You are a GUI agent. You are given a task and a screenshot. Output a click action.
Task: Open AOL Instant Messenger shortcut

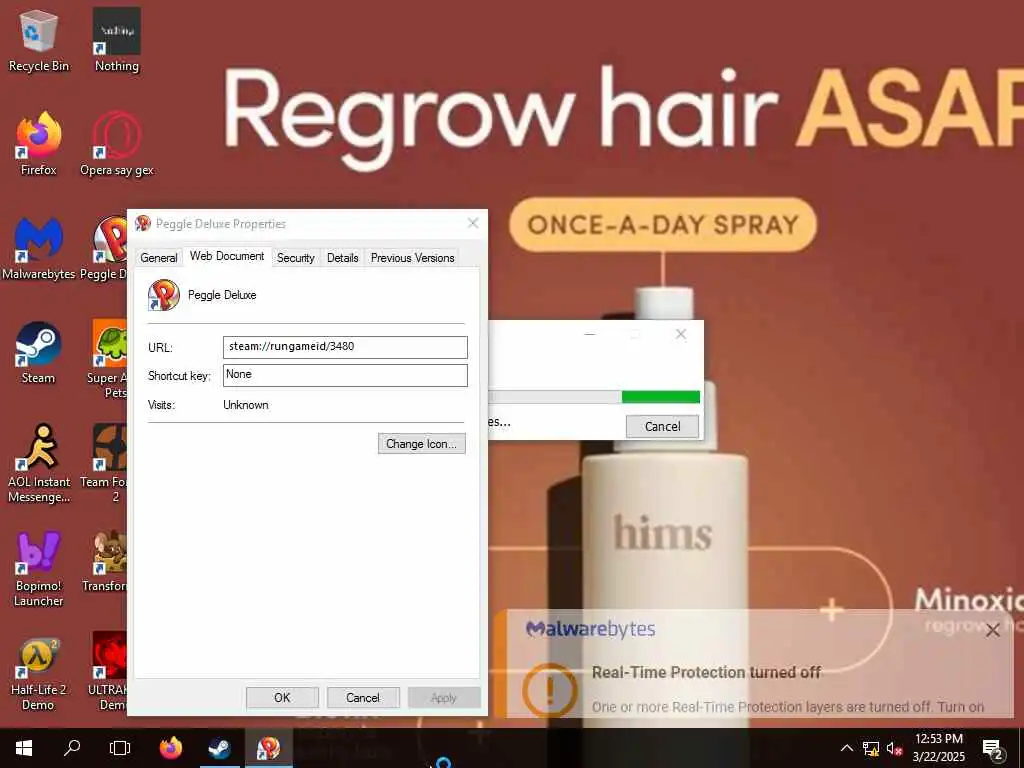pos(39,462)
